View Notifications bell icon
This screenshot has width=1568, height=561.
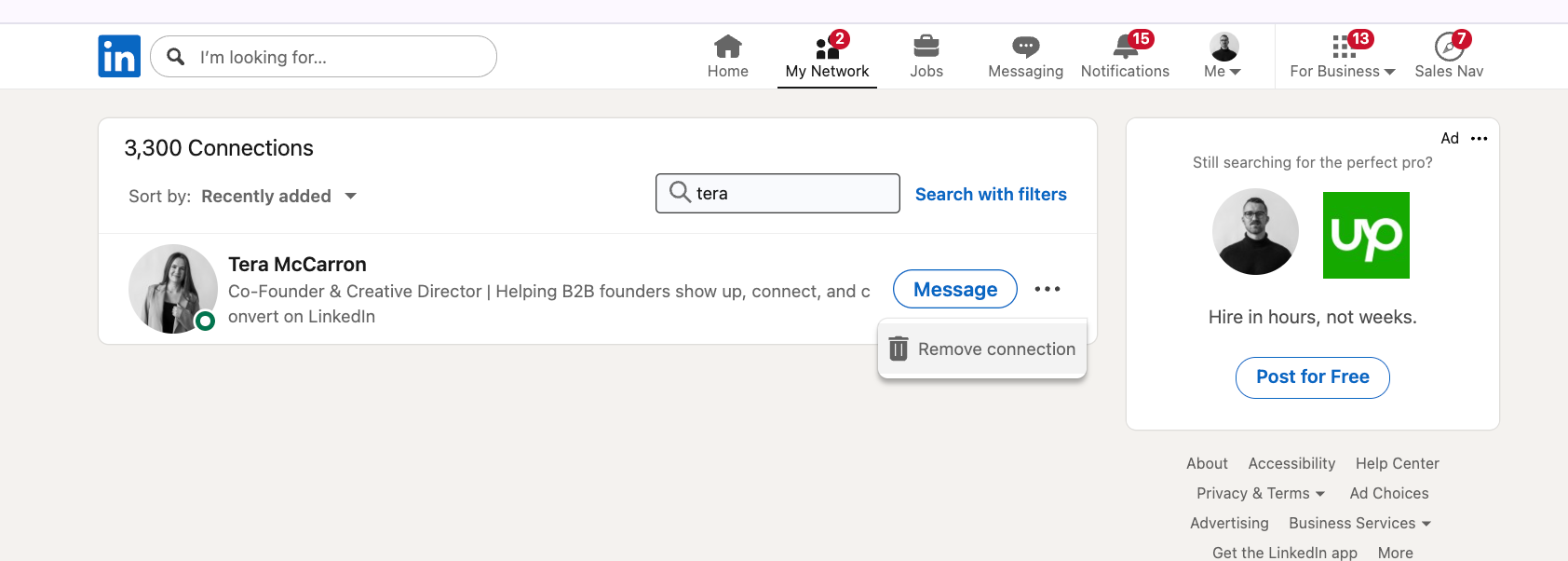1125,47
